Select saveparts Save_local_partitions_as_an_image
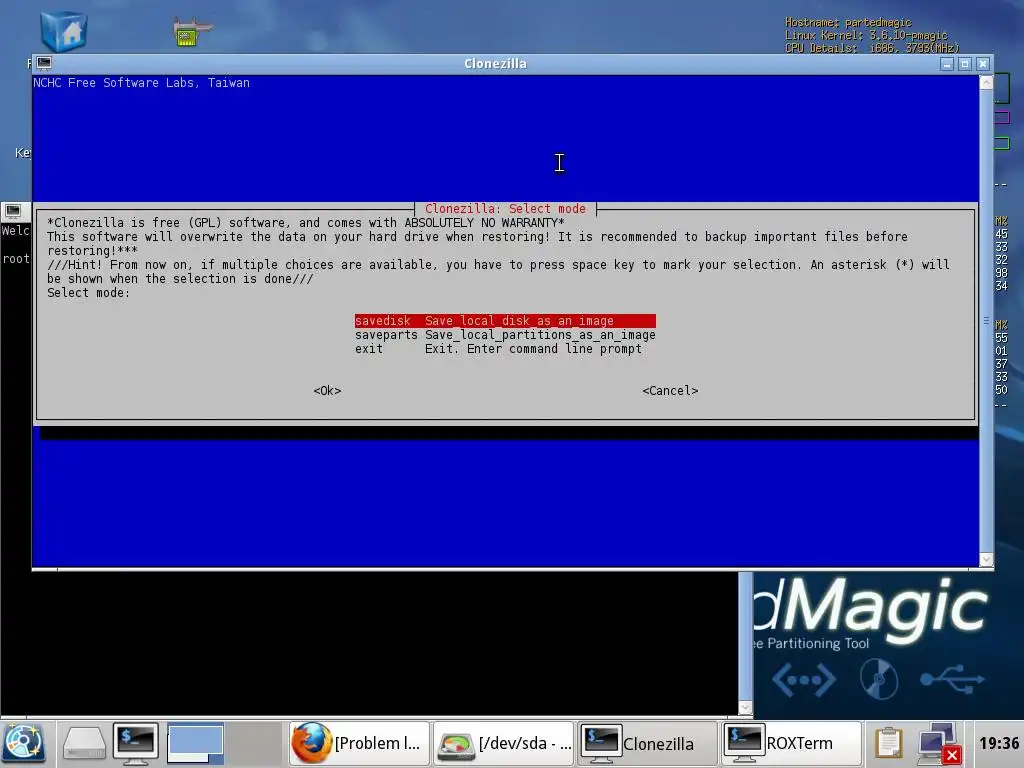This screenshot has width=1024, height=768. click(505, 335)
